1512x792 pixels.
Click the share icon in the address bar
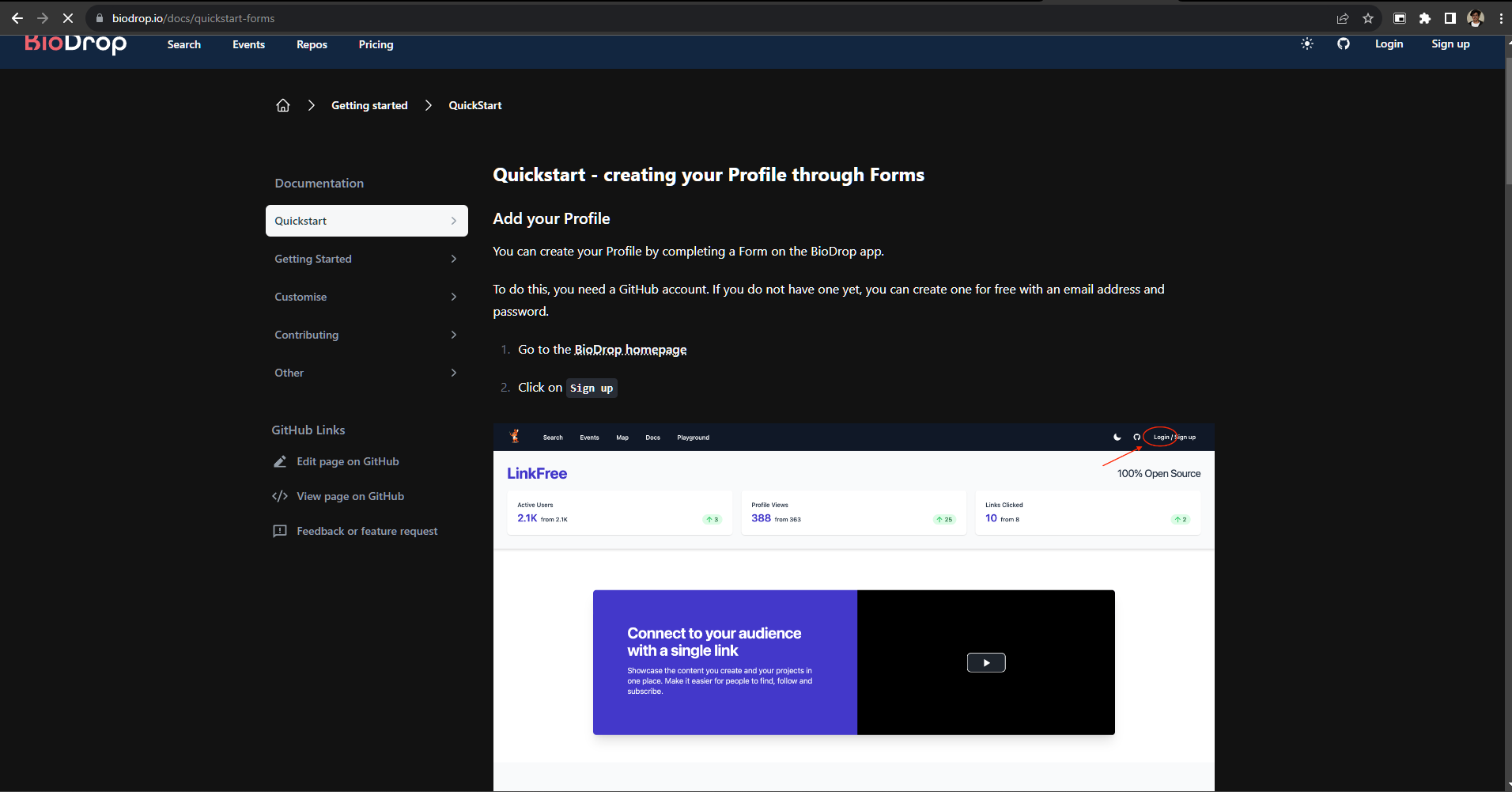1342,17
